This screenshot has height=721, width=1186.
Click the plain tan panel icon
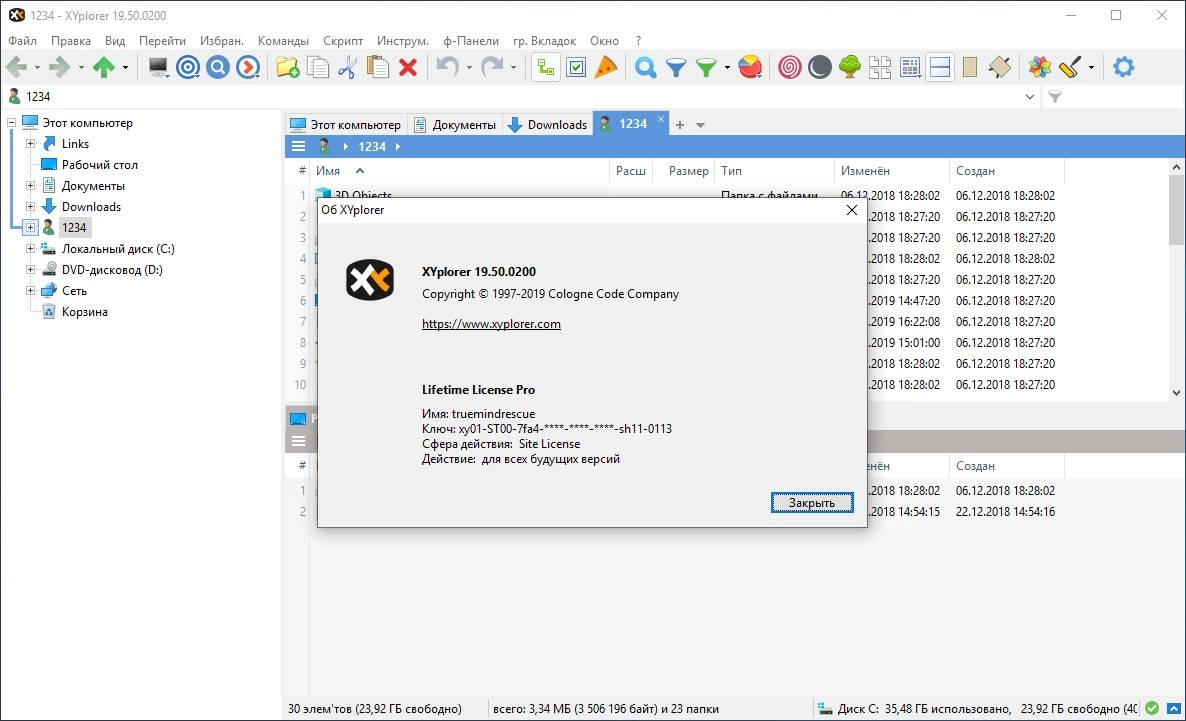[970, 67]
